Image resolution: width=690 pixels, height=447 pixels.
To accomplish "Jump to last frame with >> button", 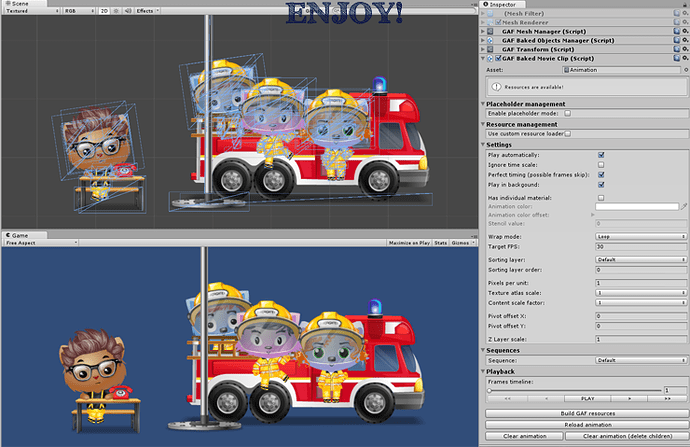I will pyautogui.click(x=668, y=398).
